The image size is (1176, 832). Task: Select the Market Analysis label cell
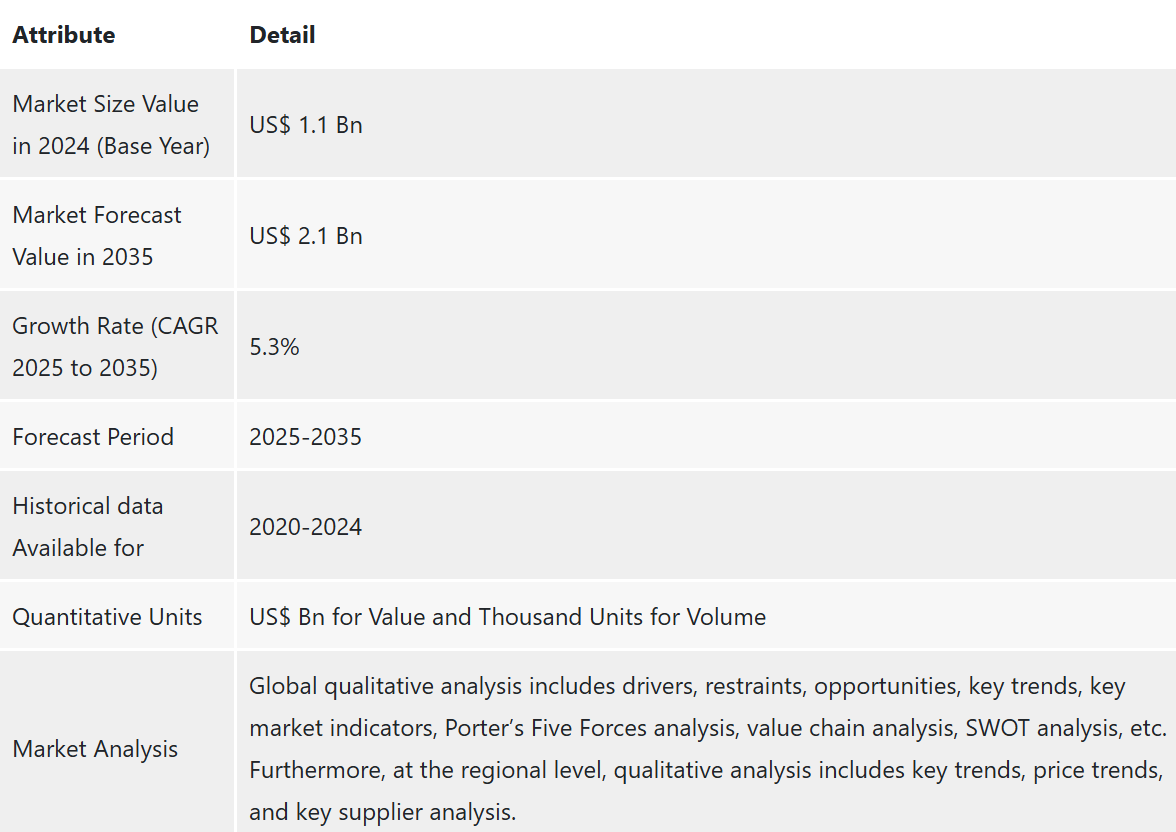117,749
